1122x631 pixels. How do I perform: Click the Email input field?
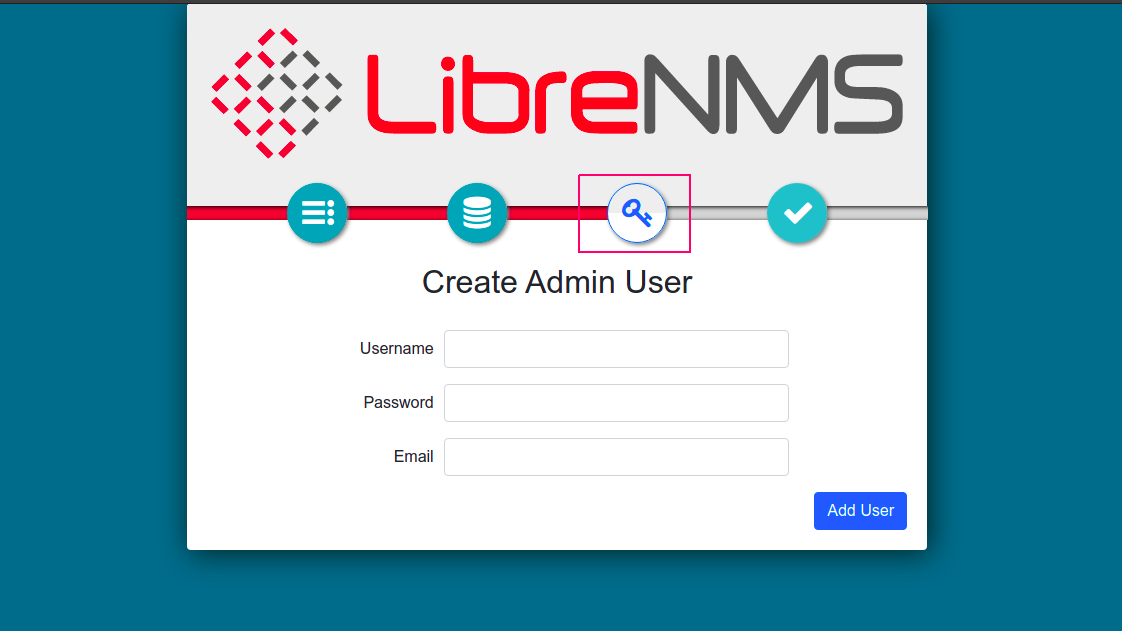(x=616, y=457)
